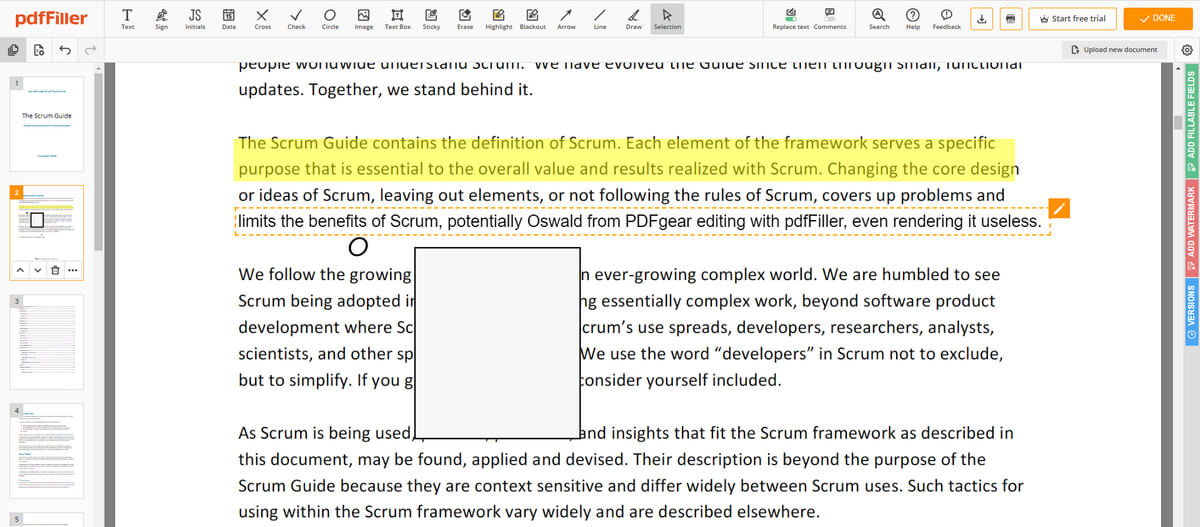Toggle Replace text mode
Screen dimensions: 1200x527
pos(791,18)
